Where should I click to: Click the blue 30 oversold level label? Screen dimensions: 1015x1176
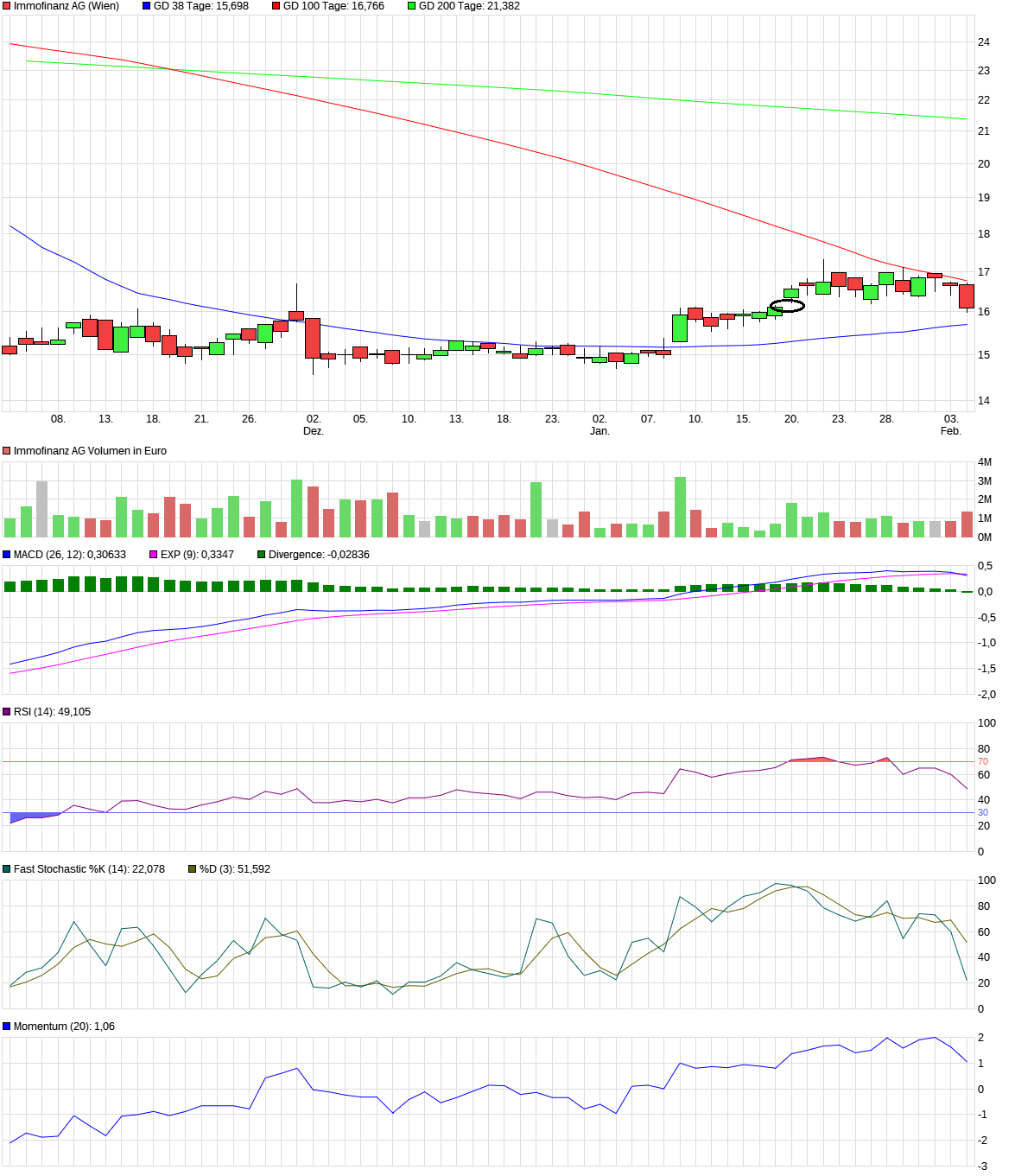pos(983,813)
